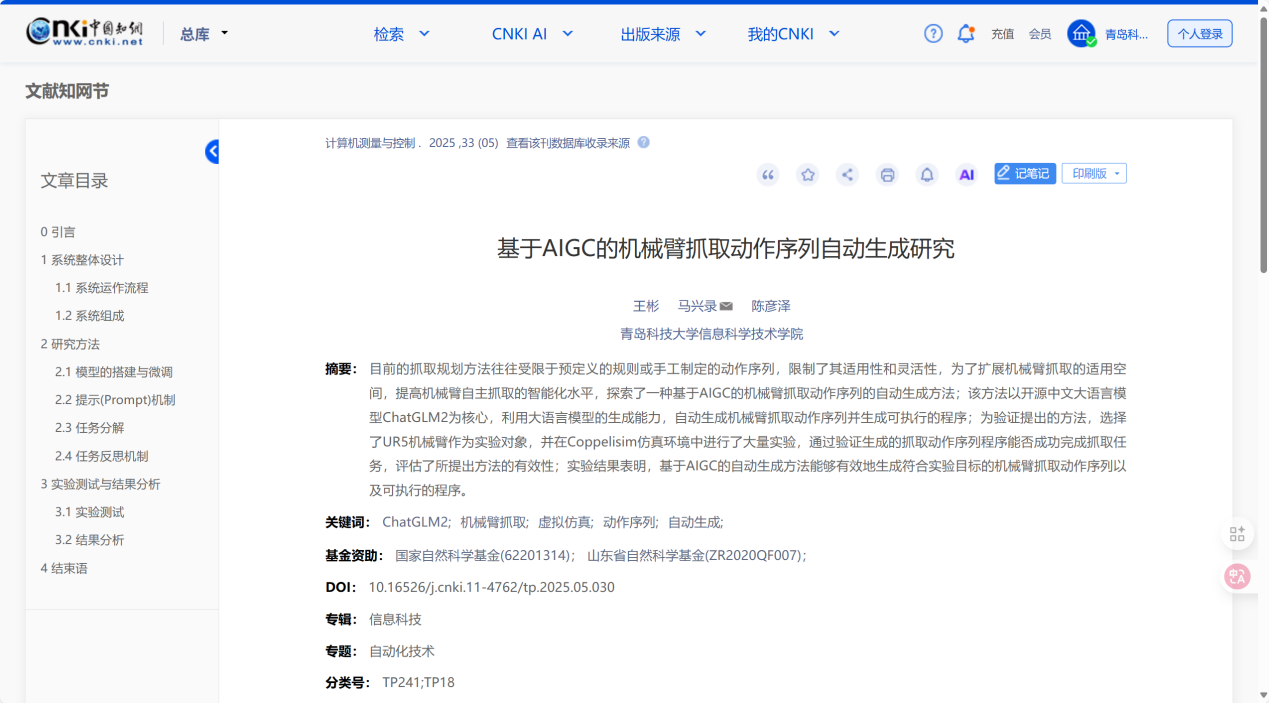Expand the 印刷版 dropdown
Screen dimensions: 1269x703
point(1094,174)
